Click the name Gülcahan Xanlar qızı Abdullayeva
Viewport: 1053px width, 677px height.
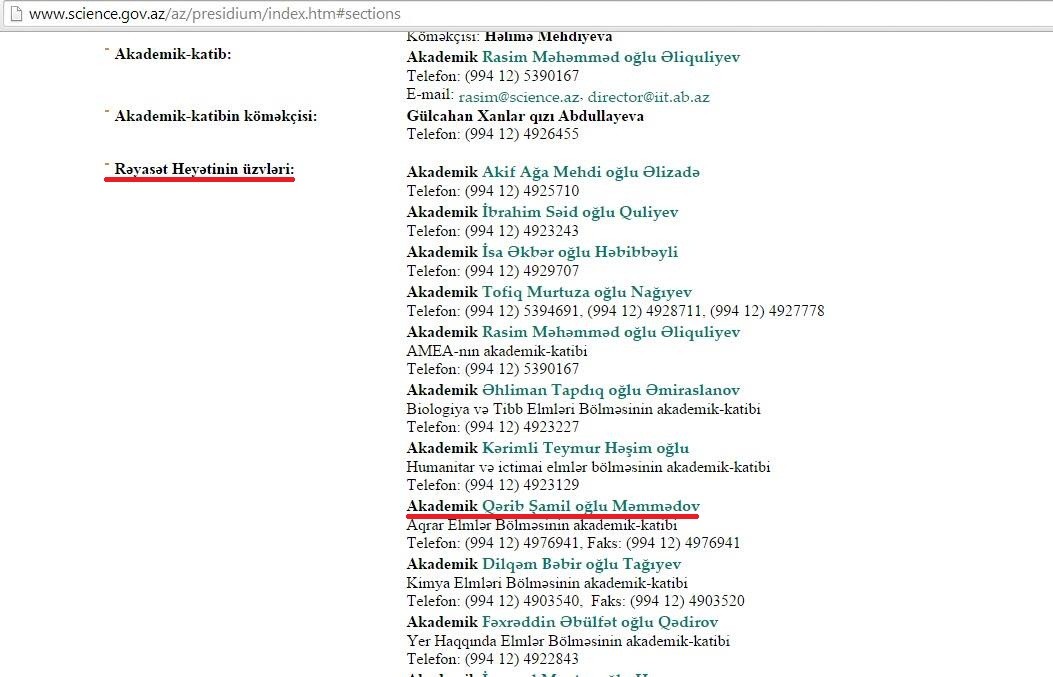point(525,116)
